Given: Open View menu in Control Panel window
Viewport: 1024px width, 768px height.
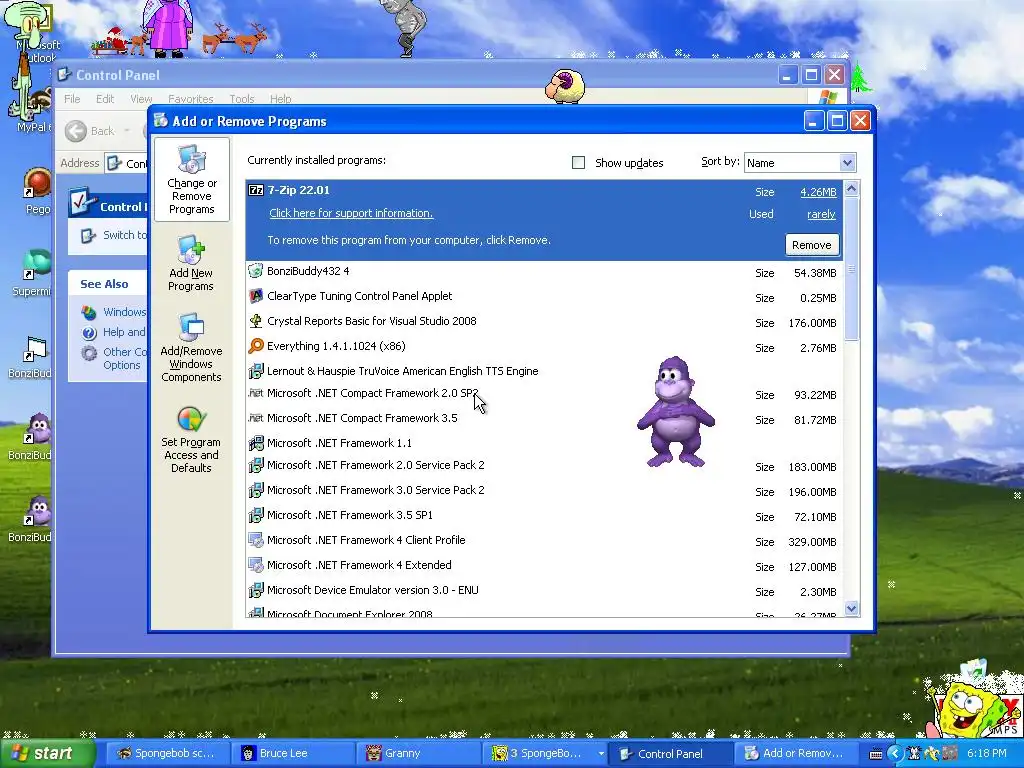Looking at the screenshot, I should pyautogui.click(x=141, y=99).
